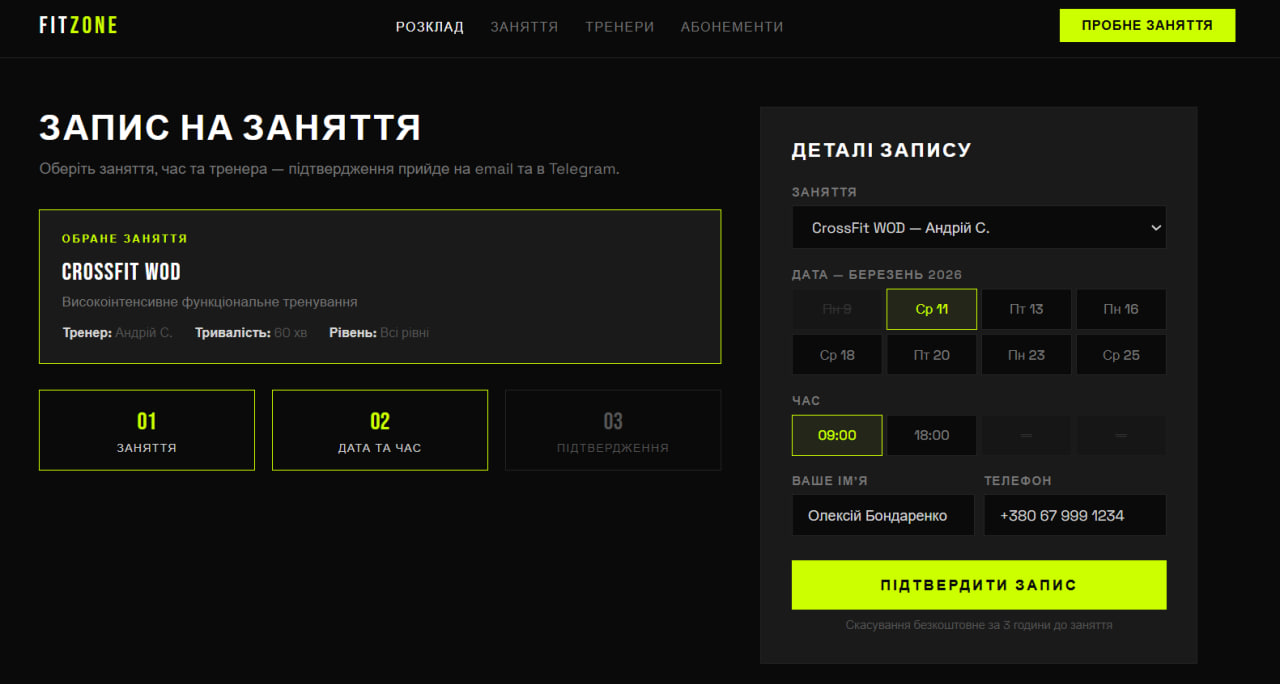Open the ТРЕНЕРИ navigation item
Image resolution: width=1280 pixels, height=684 pixels.
619,27
